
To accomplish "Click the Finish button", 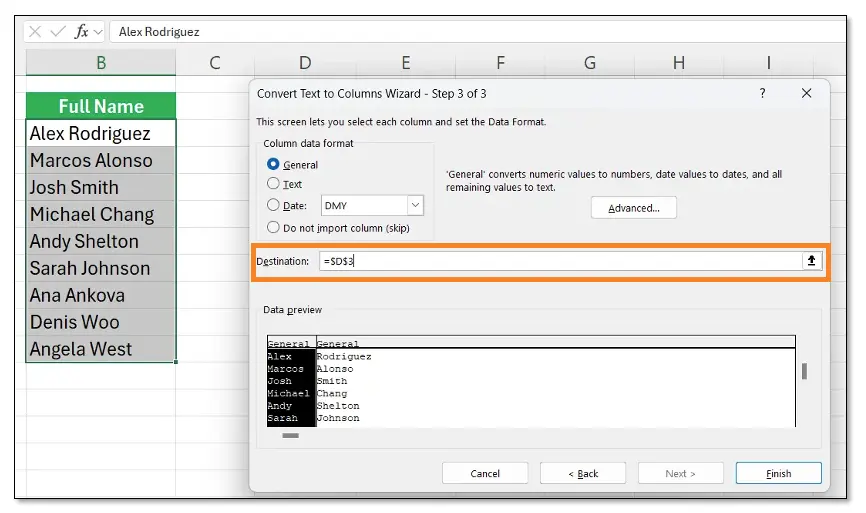I will point(779,473).
